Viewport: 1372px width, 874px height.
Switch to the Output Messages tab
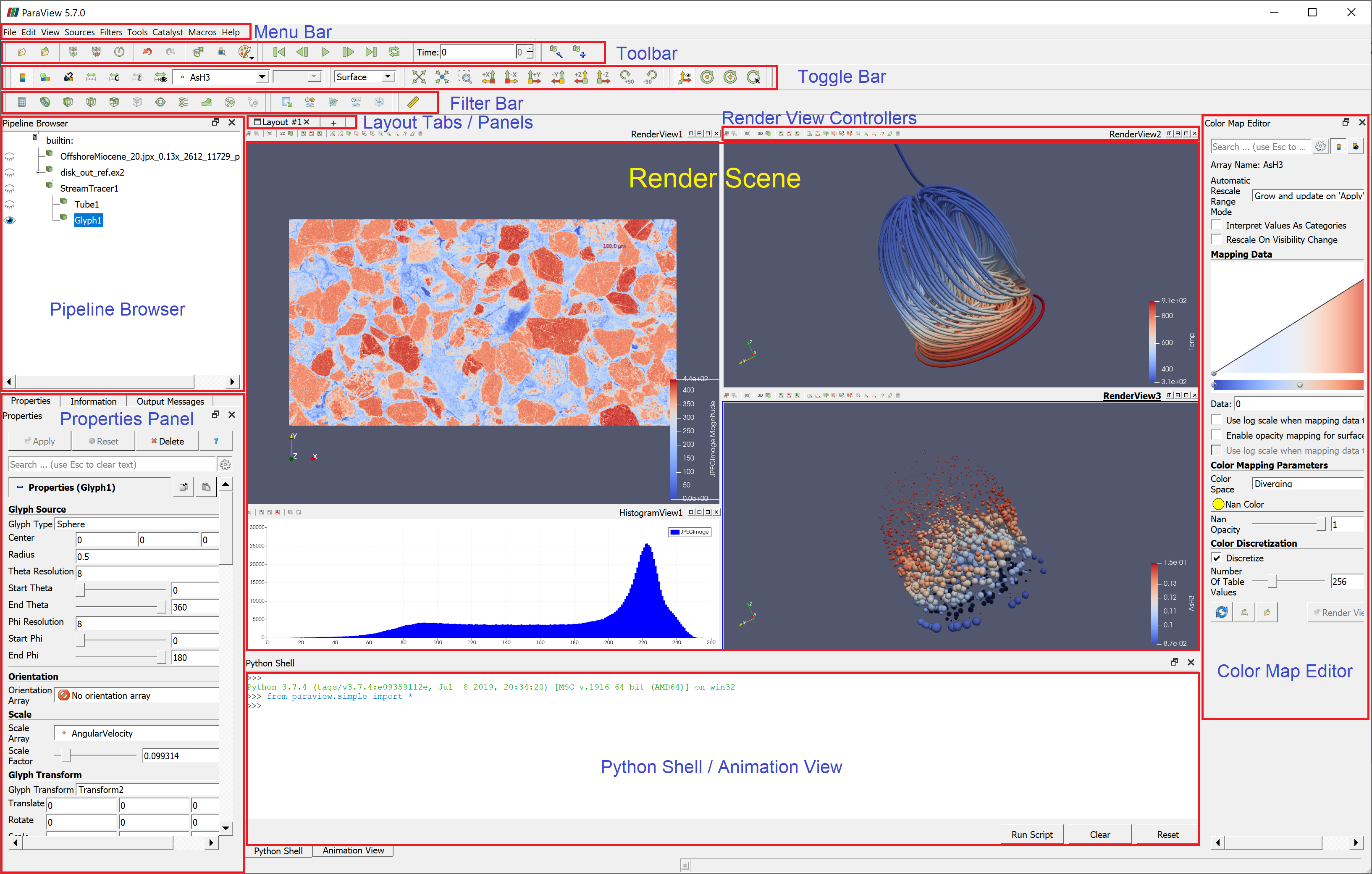coord(170,401)
